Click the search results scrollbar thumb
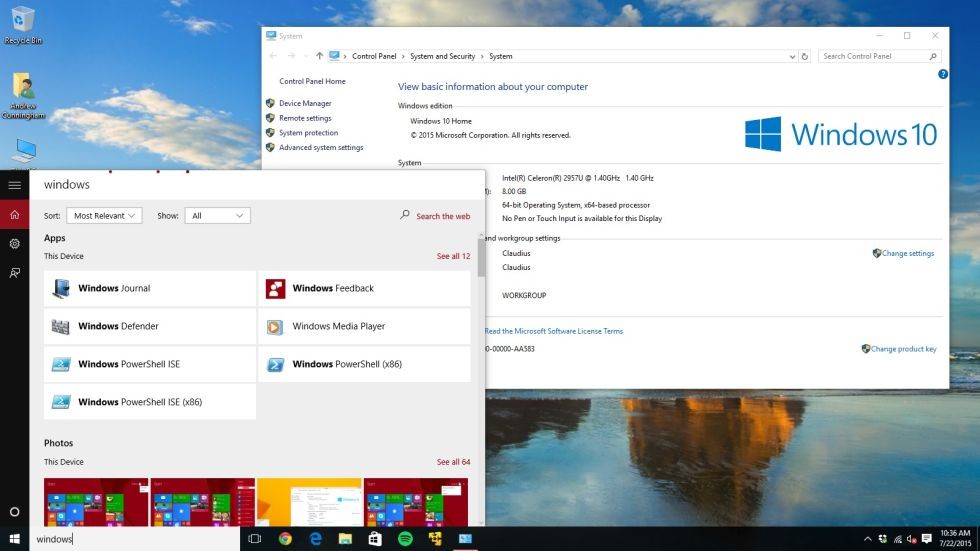This screenshot has height=551, width=980. click(481, 257)
